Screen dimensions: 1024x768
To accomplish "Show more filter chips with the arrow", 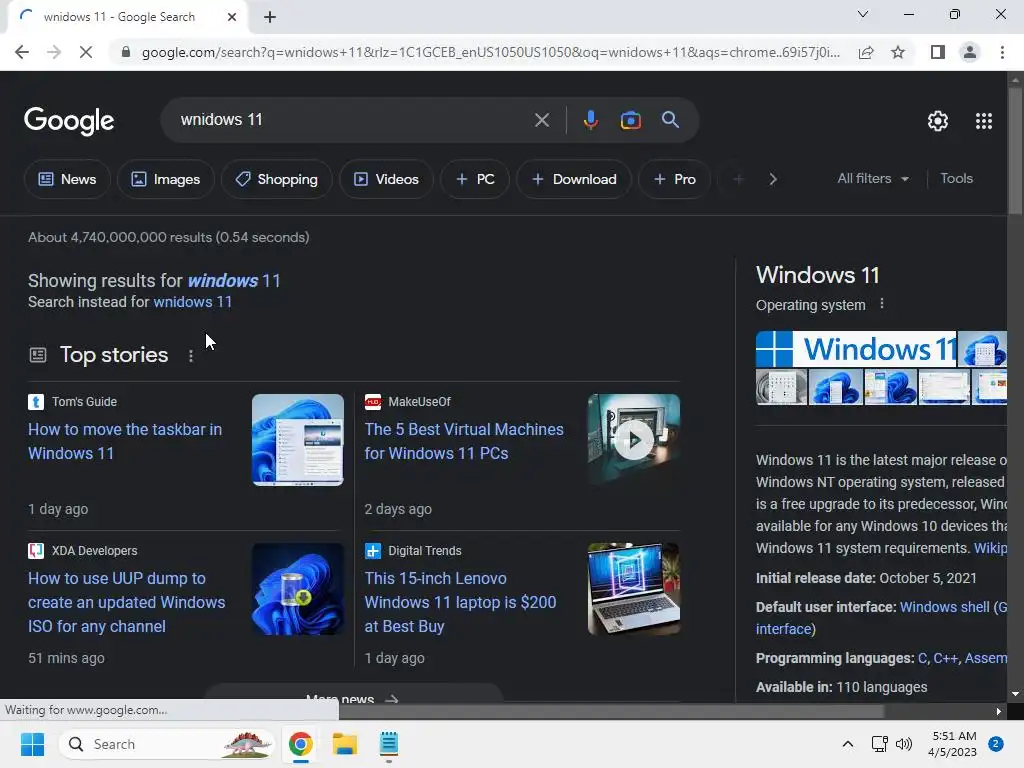I will tap(773, 179).
